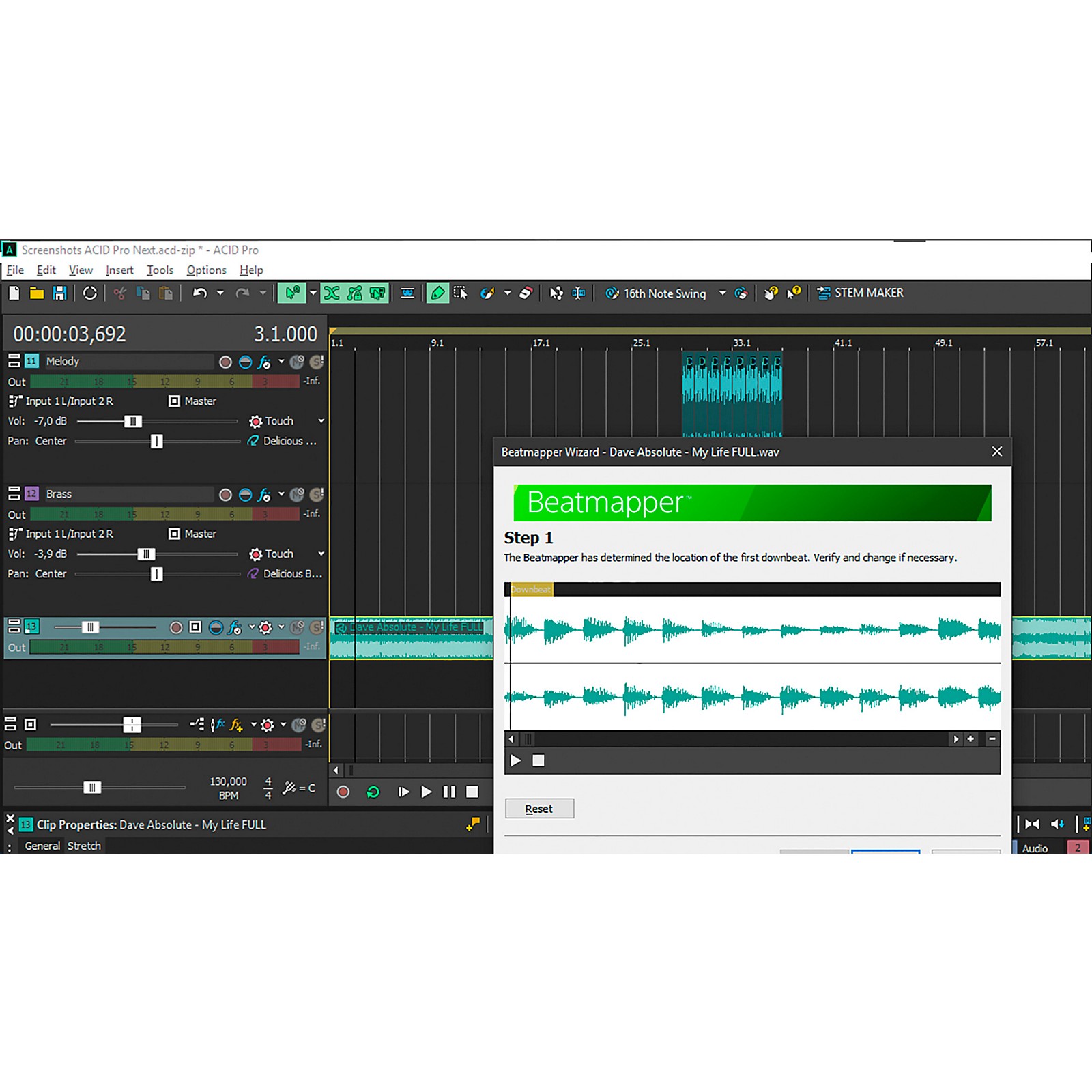The image size is (1092, 1092).
Task: Switch to Stretch tab in Clip Properties
Action: click(x=84, y=846)
